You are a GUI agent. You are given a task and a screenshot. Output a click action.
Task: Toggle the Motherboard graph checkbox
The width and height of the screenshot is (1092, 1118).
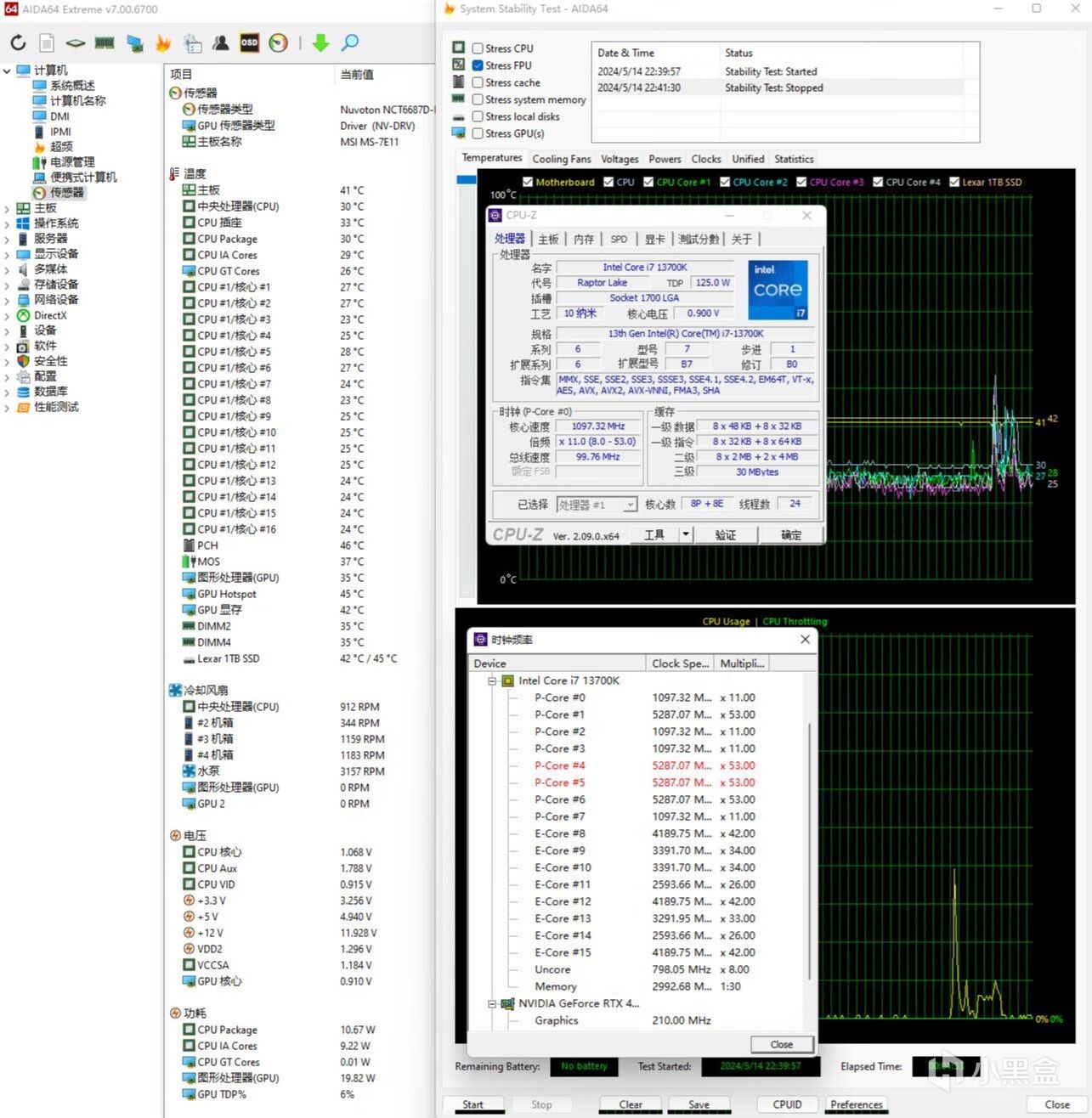pos(528,182)
